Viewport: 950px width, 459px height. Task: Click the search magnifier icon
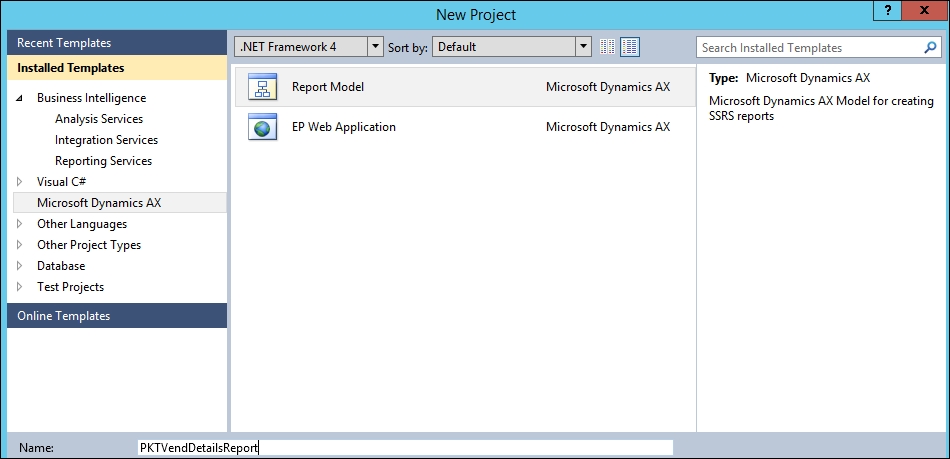click(x=930, y=48)
